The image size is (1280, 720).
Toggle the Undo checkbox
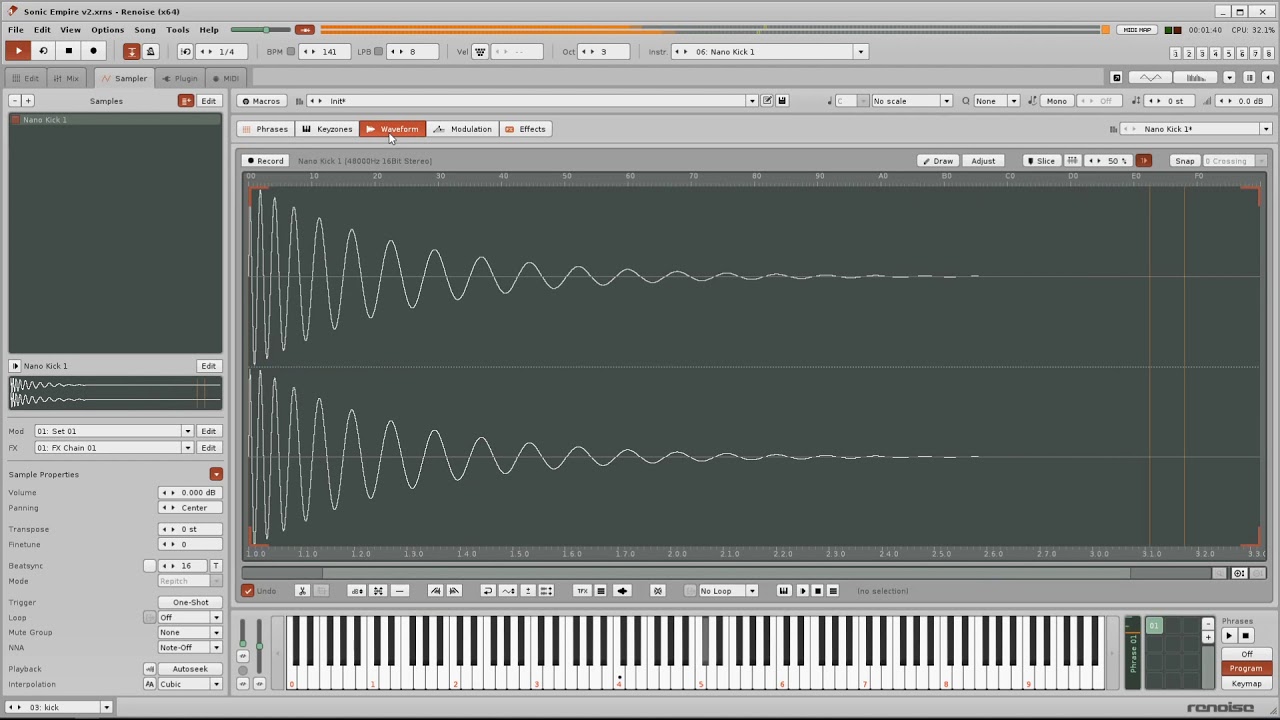pos(248,591)
